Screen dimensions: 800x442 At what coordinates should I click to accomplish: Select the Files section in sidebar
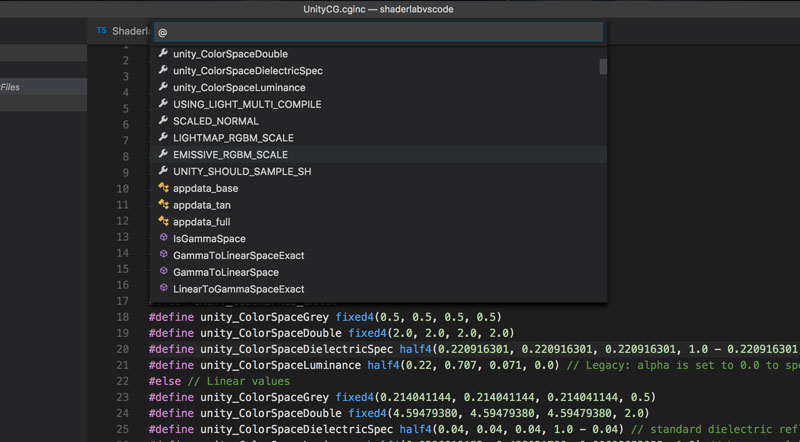point(43,87)
